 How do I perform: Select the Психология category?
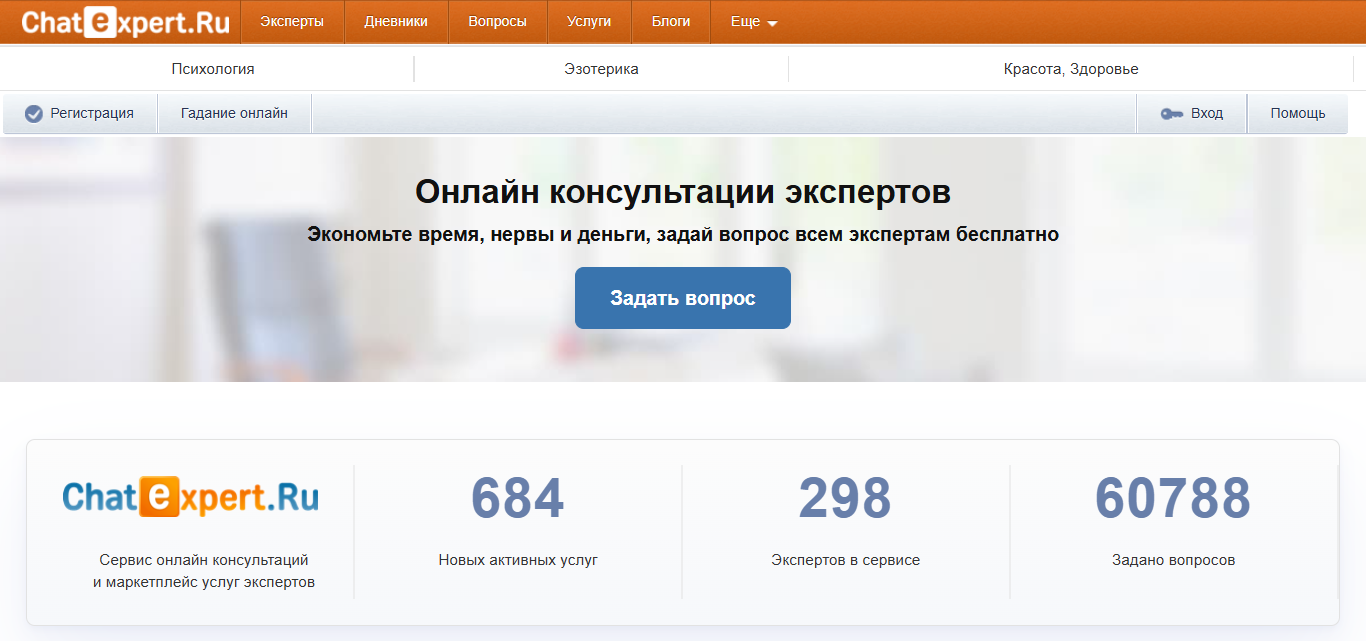point(213,69)
